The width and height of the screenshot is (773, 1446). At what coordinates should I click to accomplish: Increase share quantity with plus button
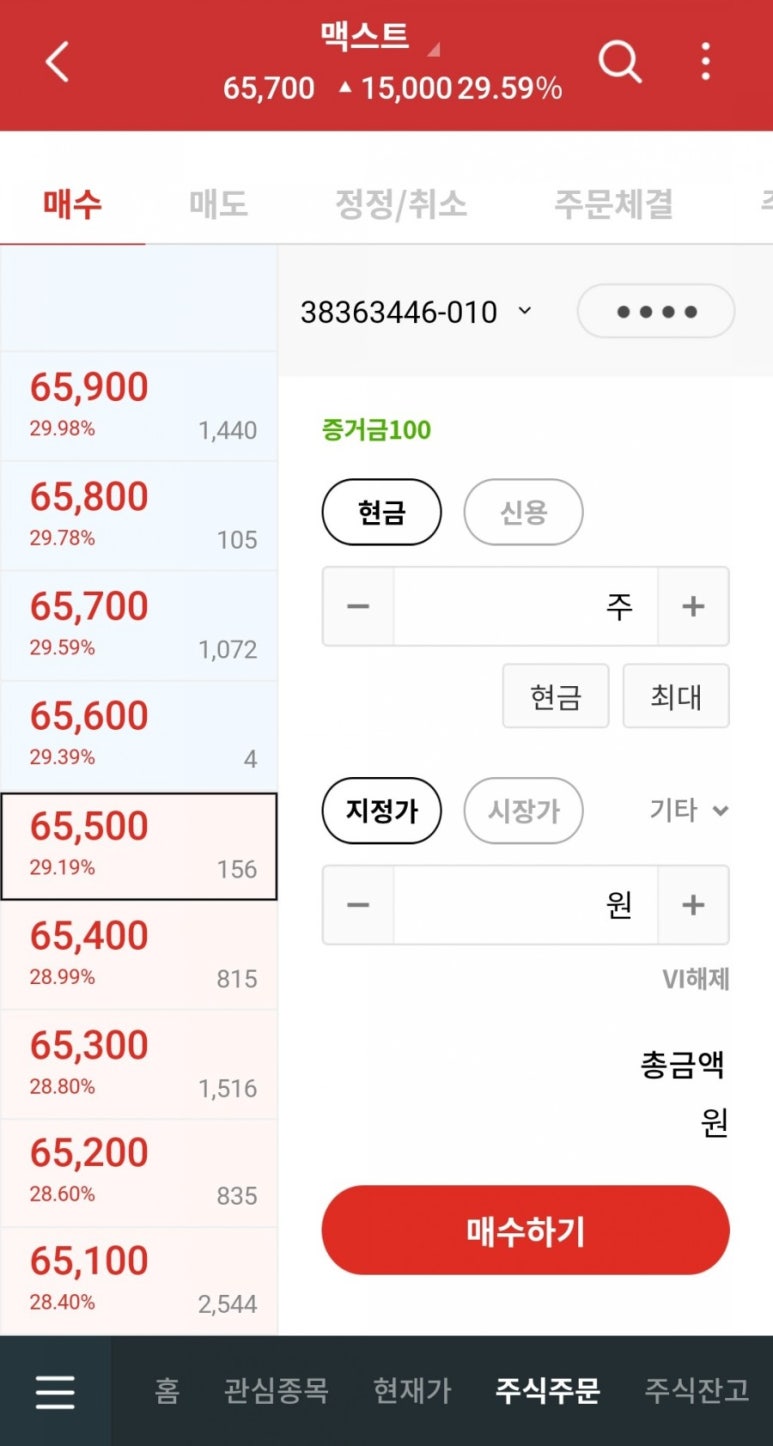[x=693, y=606]
